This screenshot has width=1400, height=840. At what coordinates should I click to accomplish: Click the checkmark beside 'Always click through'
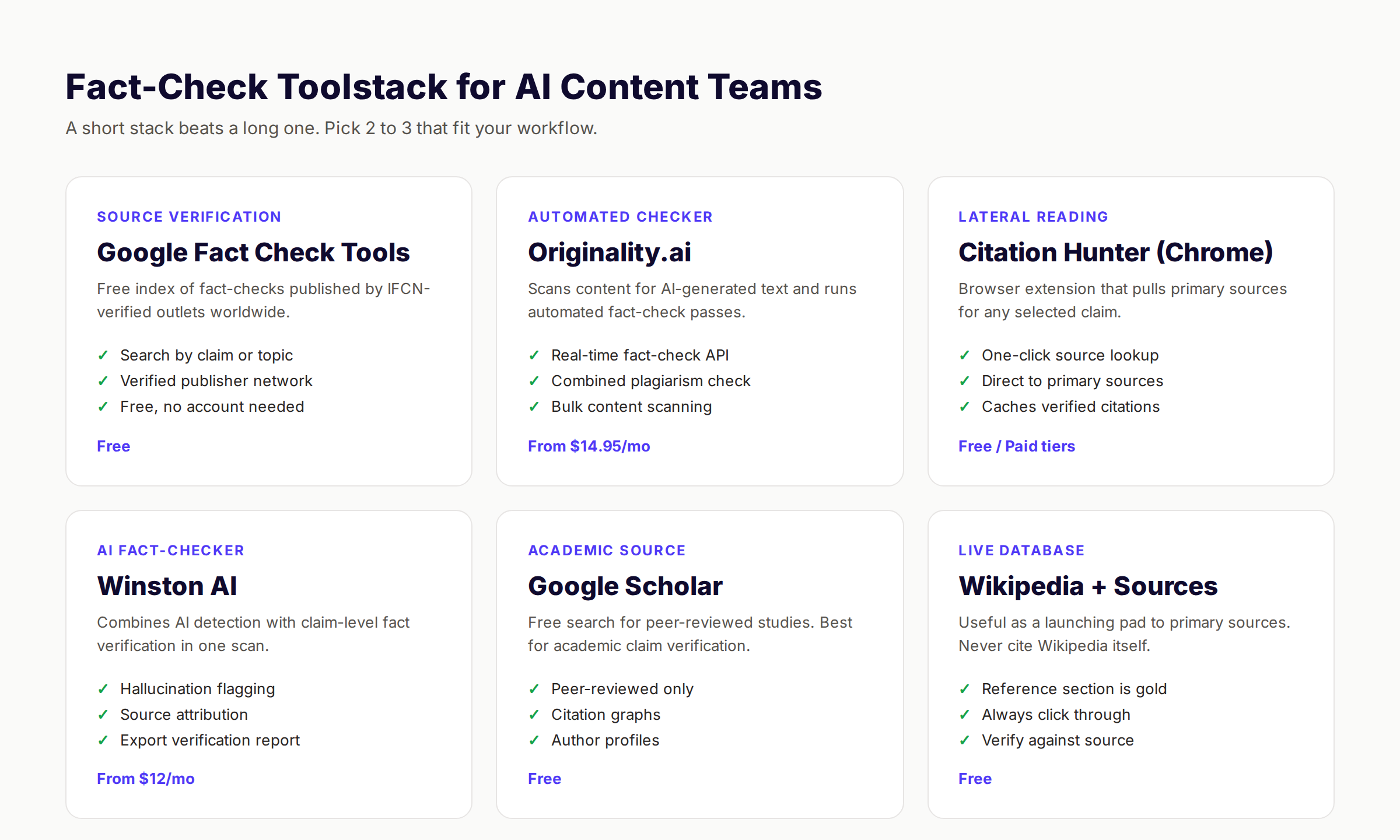tap(964, 715)
